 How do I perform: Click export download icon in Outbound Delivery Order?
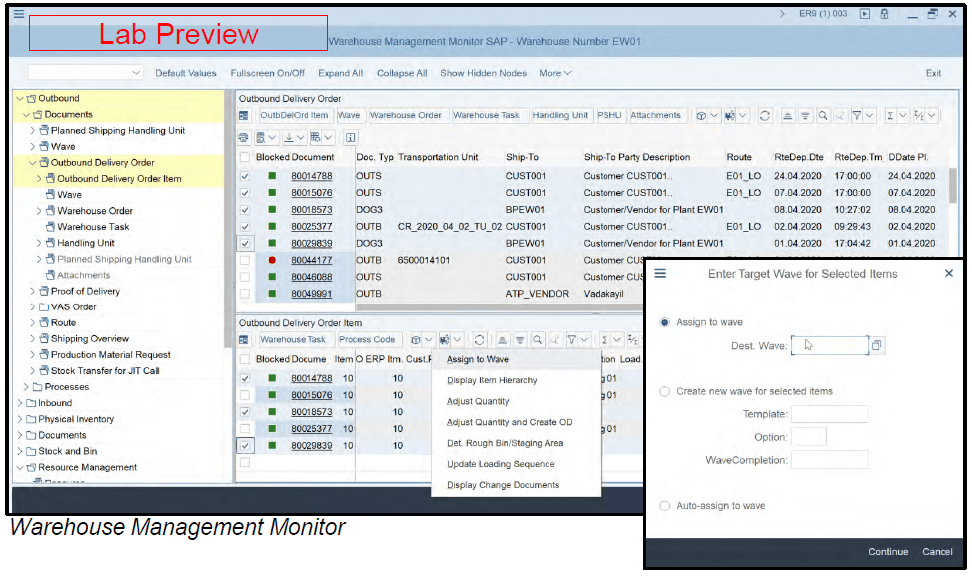pyautogui.click(x=289, y=138)
